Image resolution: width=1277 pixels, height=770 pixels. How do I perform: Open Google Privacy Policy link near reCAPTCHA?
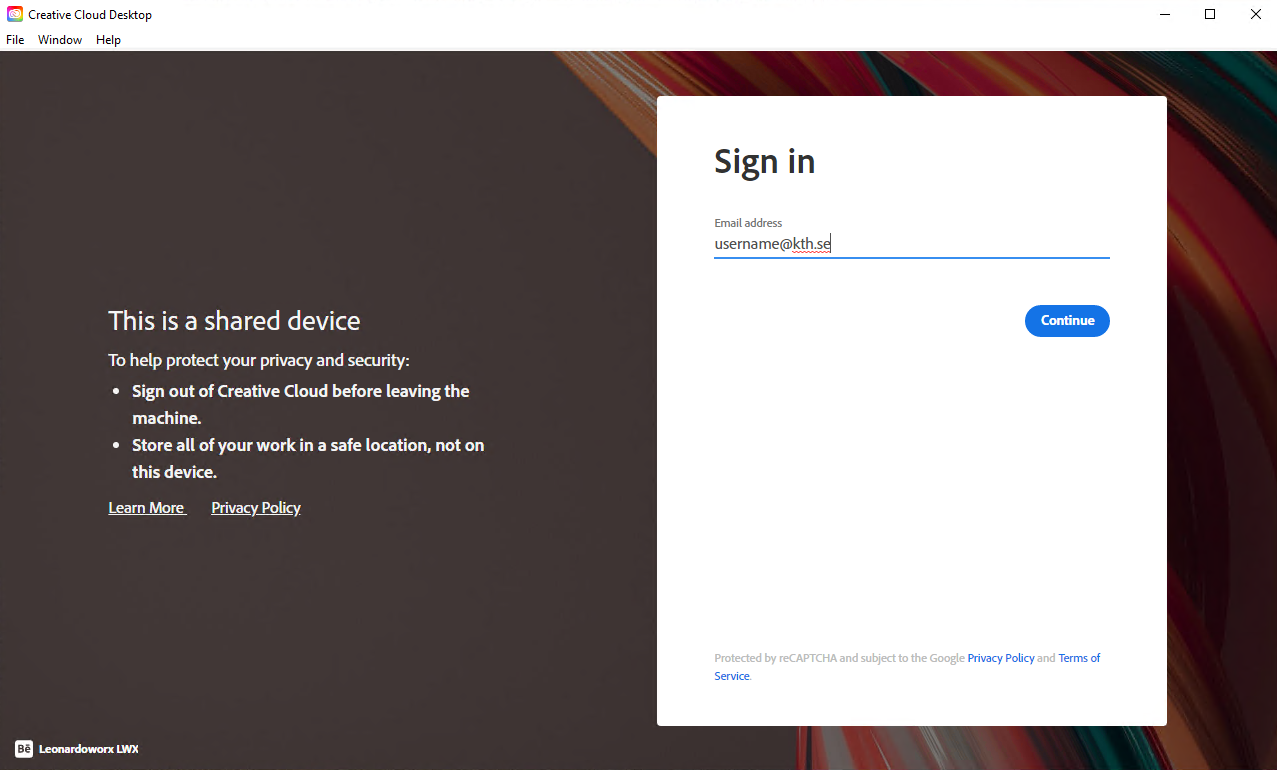point(1000,658)
